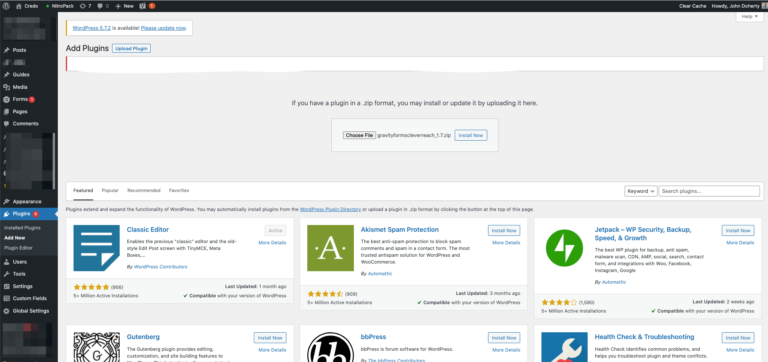768x362 pixels.
Task: Install Health Check & Troubleshooting plugin
Action: pyautogui.click(x=738, y=338)
